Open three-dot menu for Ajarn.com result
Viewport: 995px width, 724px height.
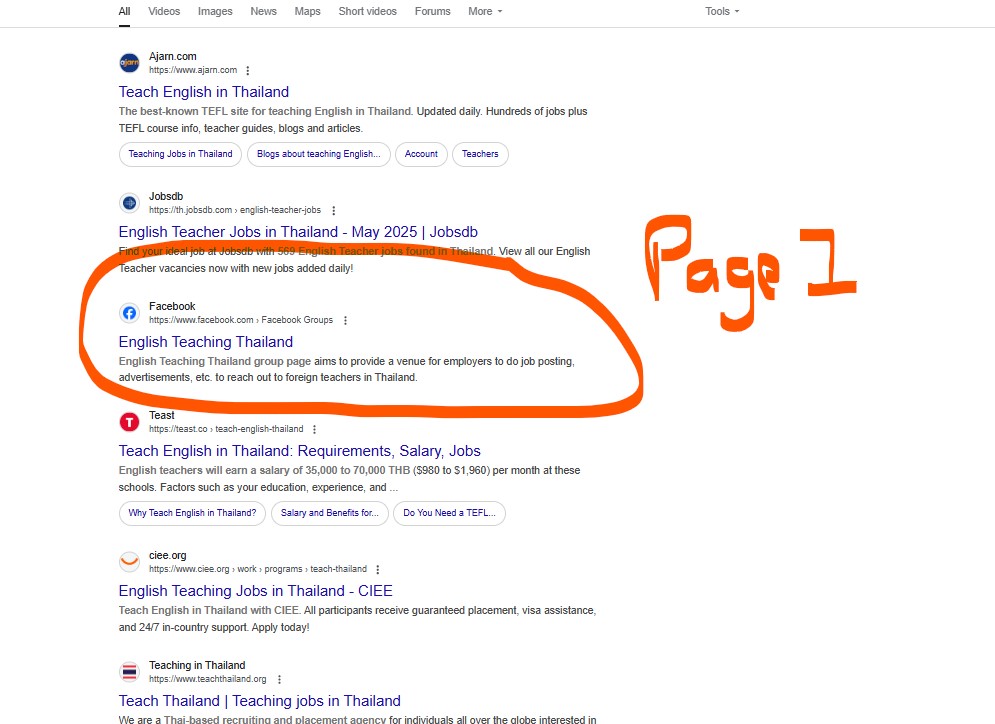(247, 70)
